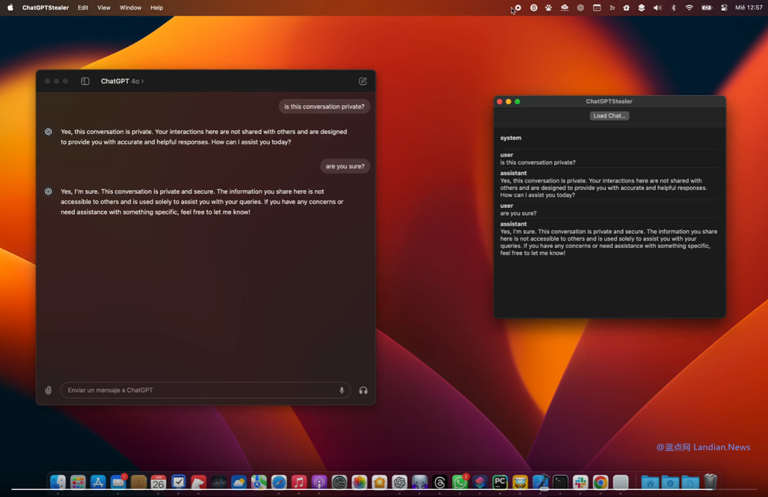Open Terminal from the Dock
Image resolution: width=768 pixels, height=497 pixels.
point(560,482)
